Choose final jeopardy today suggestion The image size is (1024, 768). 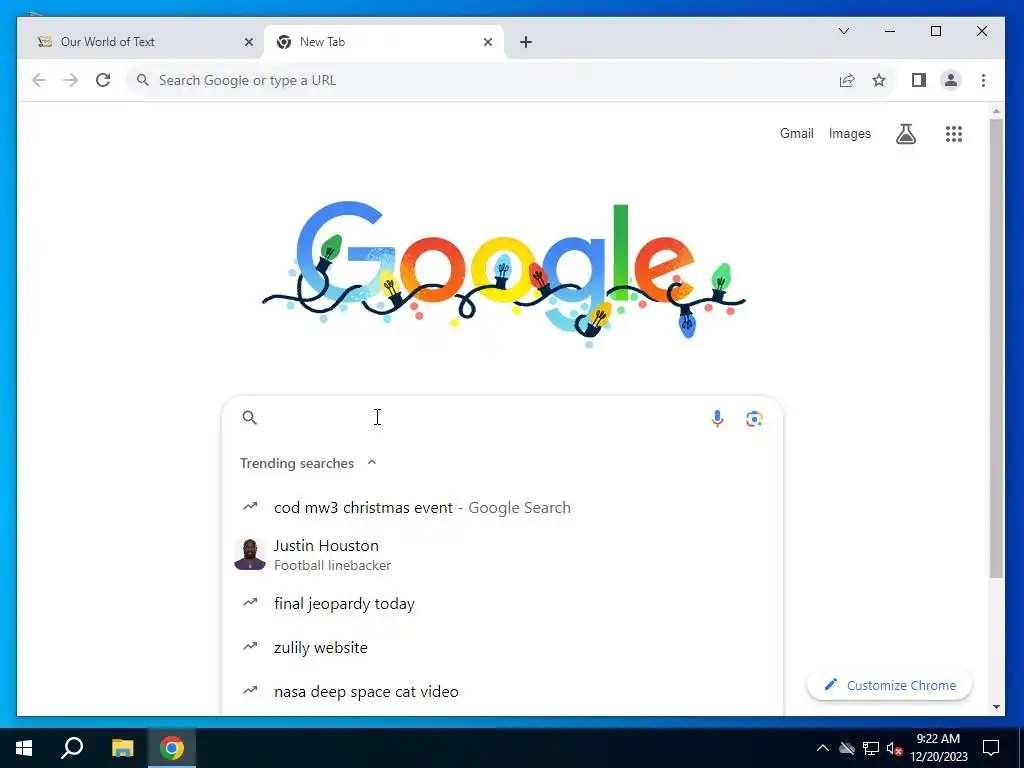[x=502, y=603]
